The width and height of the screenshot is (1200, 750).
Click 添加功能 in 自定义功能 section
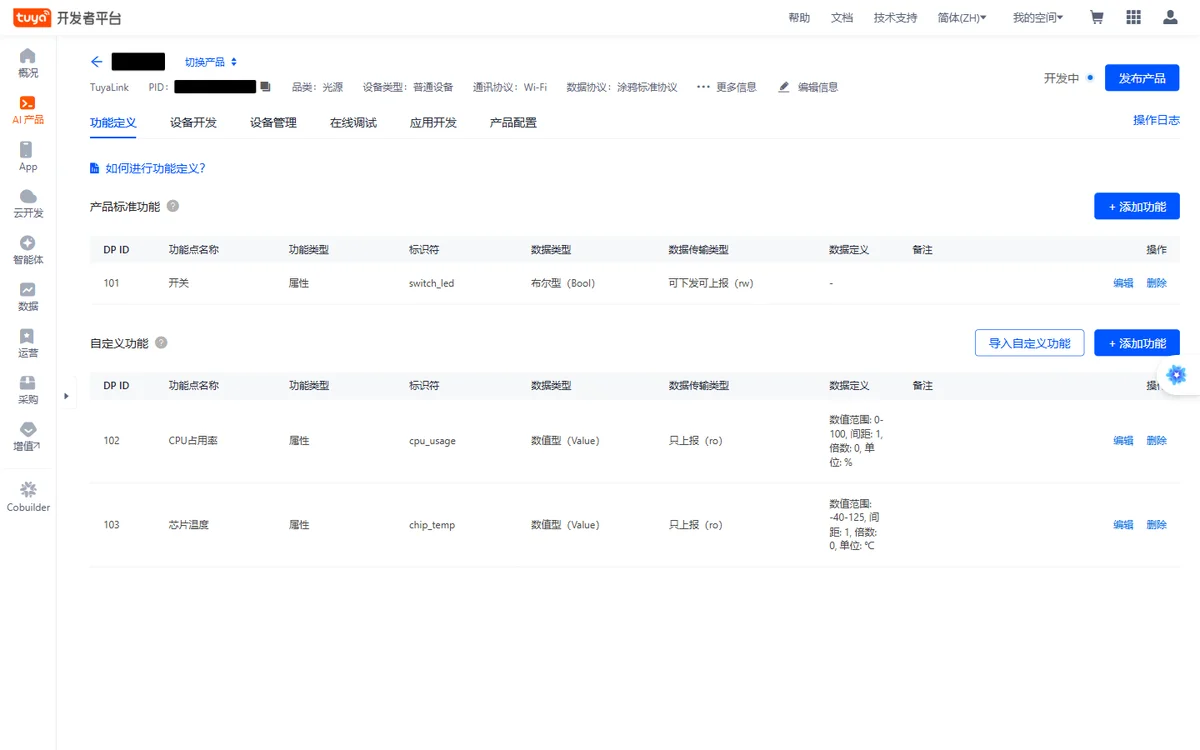pyautogui.click(x=1137, y=343)
